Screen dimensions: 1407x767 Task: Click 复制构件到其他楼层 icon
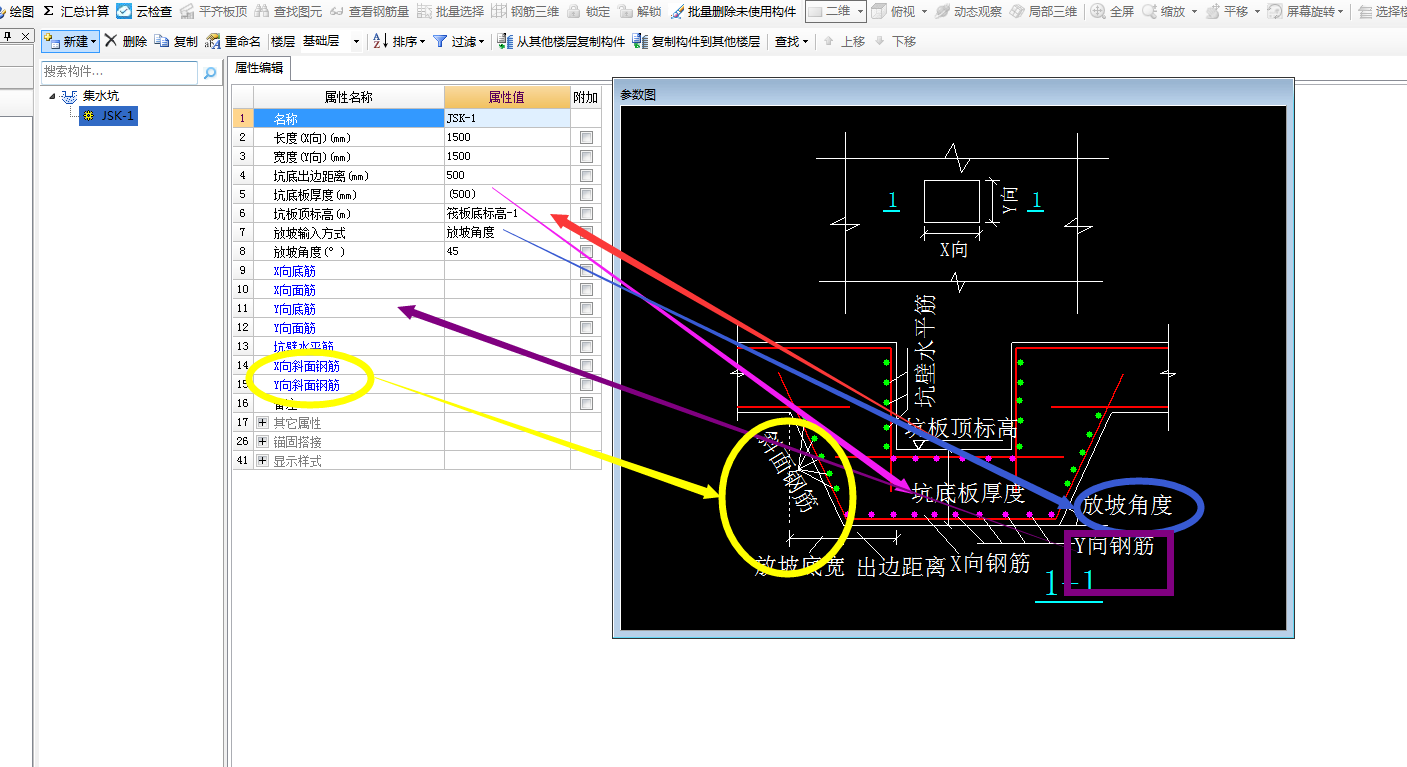point(641,41)
